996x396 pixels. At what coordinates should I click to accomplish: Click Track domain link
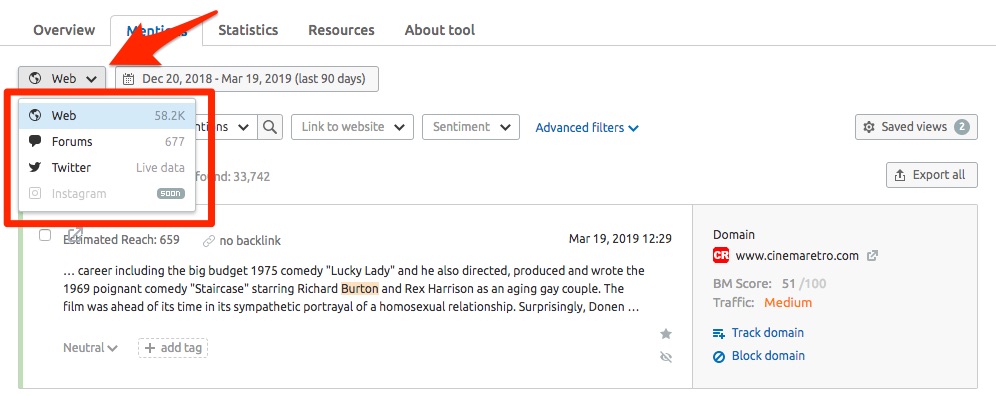pos(758,333)
